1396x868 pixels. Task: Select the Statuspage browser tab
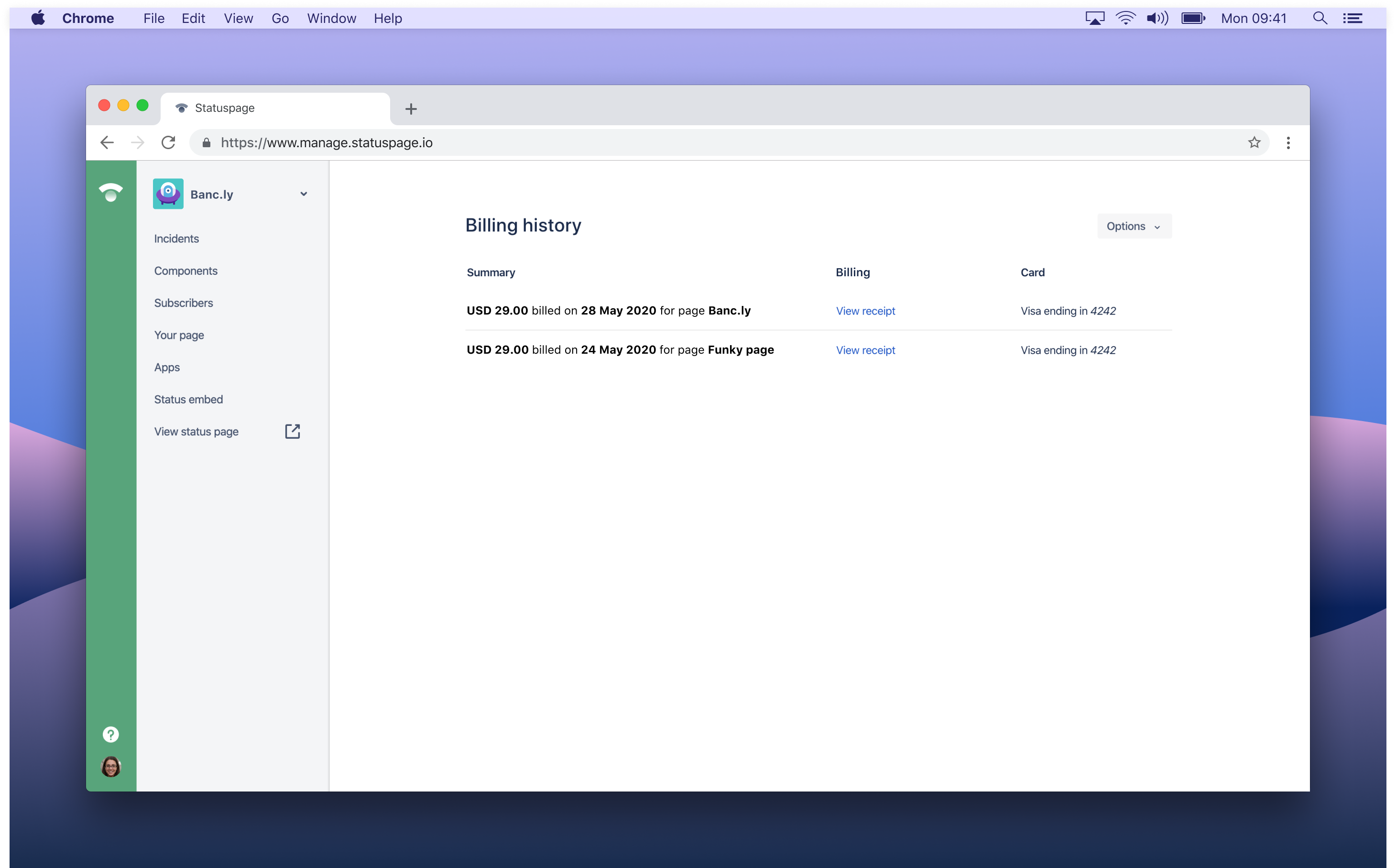pyautogui.click(x=276, y=108)
